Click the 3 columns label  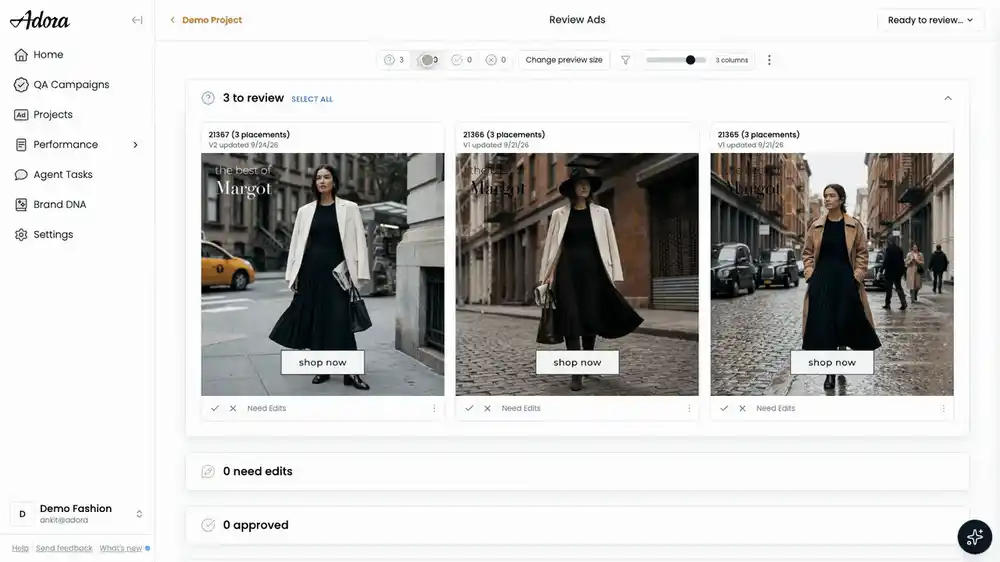click(x=732, y=60)
